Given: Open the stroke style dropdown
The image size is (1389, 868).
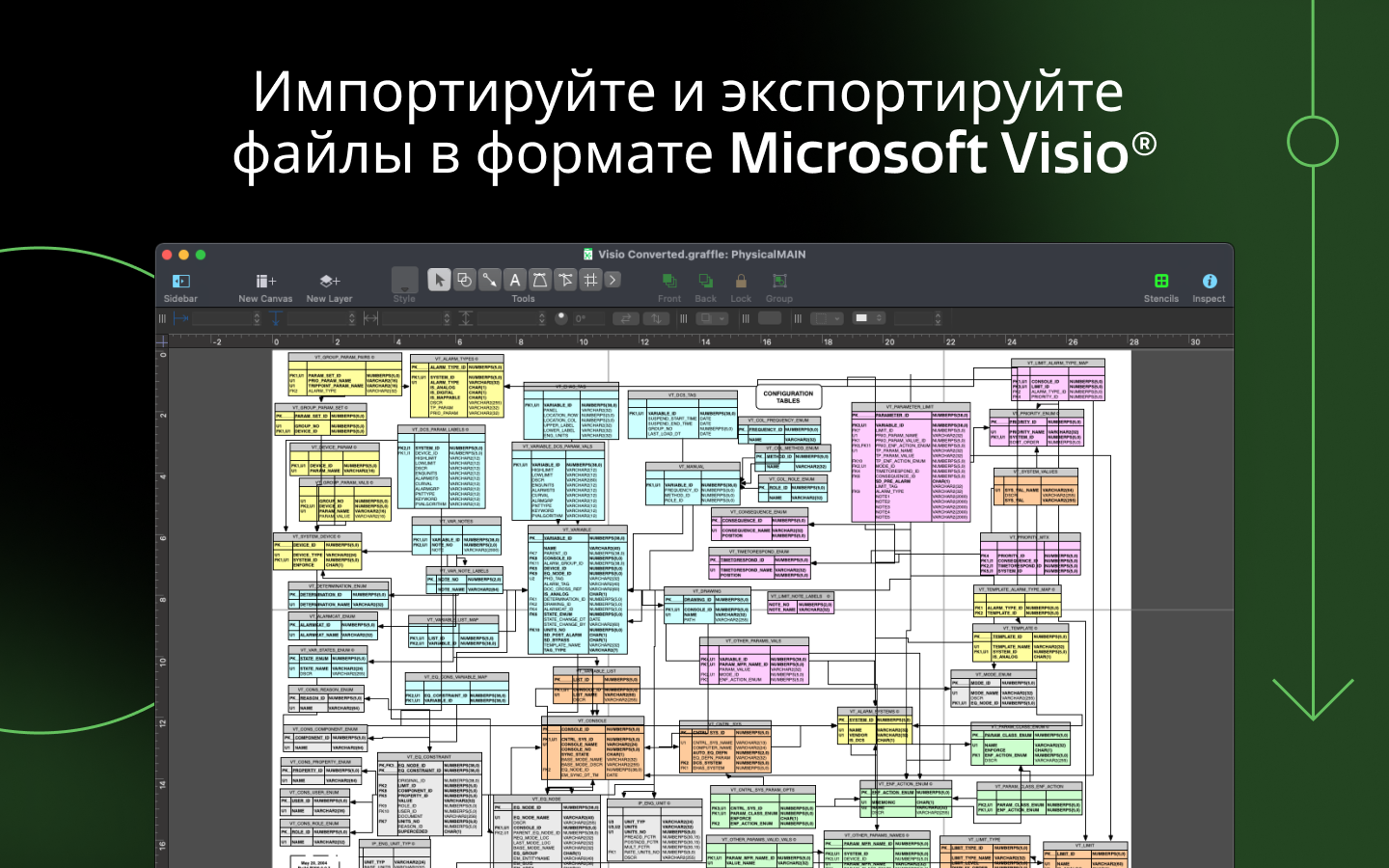Looking at the screenshot, I should click(827, 318).
